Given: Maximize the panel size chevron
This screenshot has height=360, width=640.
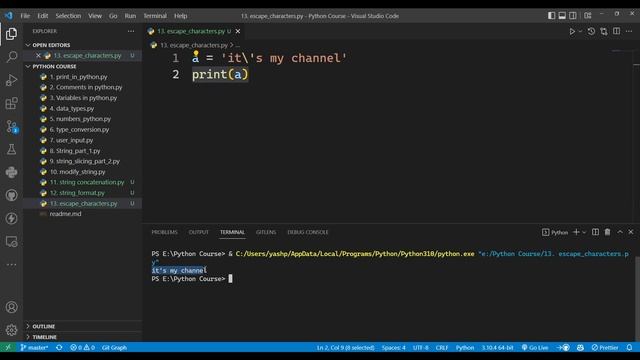Looking at the screenshot, I should (620, 232).
